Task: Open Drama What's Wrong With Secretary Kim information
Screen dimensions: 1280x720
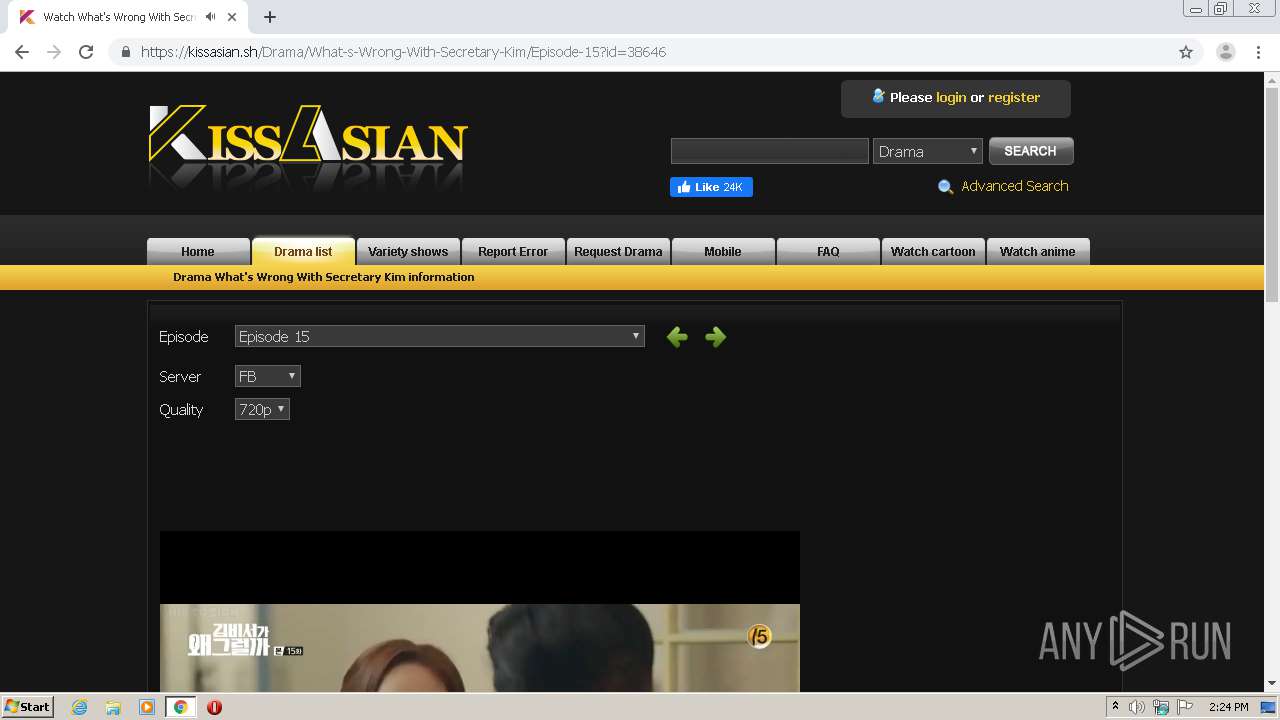Action: [324, 277]
